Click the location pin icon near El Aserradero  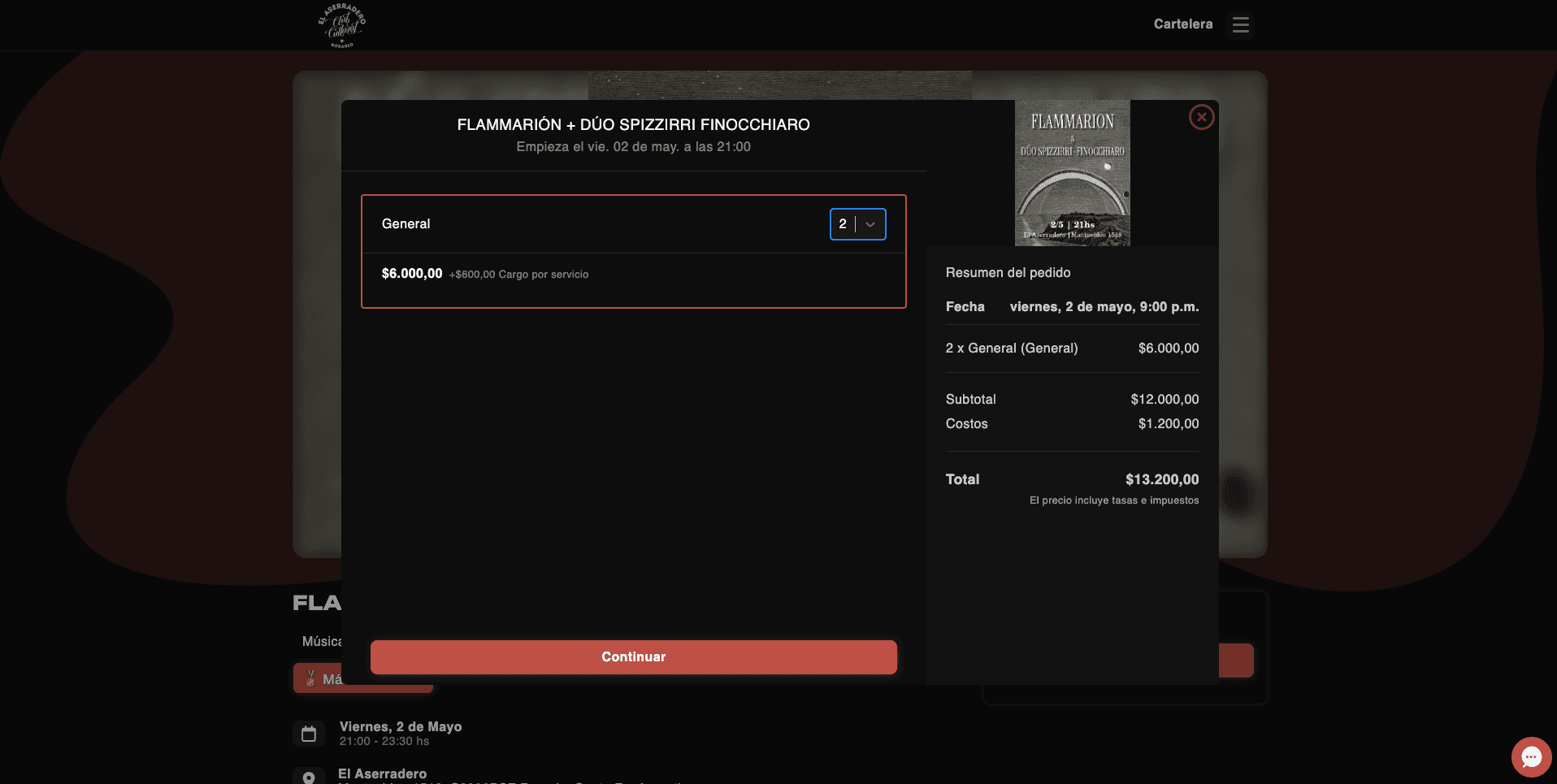point(309,777)
